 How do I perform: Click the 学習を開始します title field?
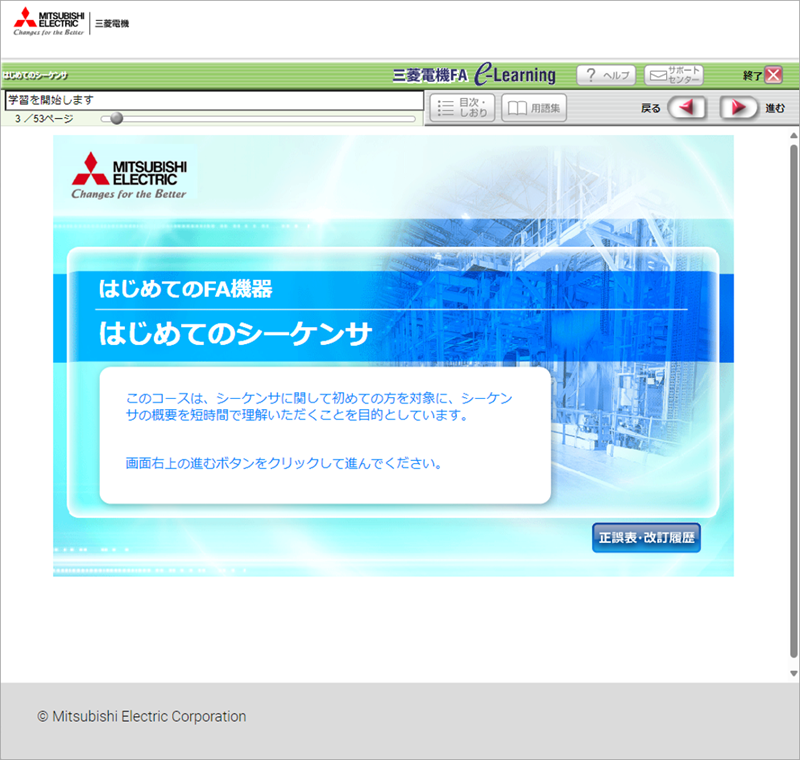(x=214, y=100)
